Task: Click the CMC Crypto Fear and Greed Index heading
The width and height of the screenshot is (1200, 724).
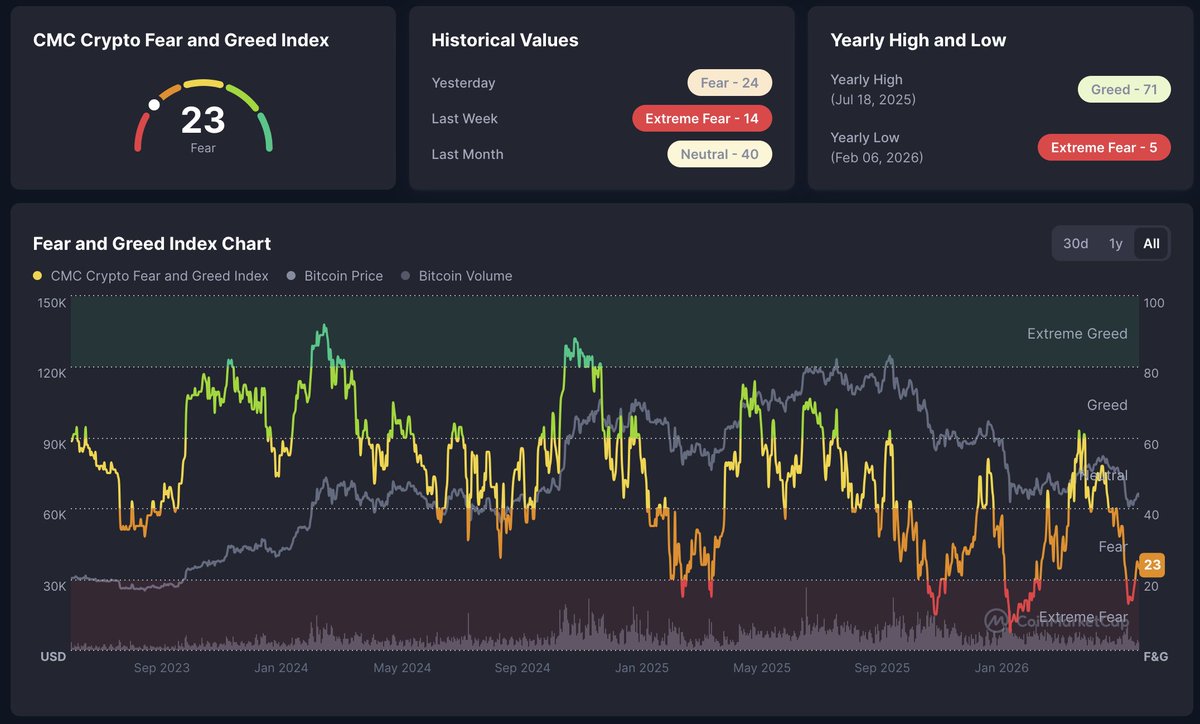Action: 181,40
